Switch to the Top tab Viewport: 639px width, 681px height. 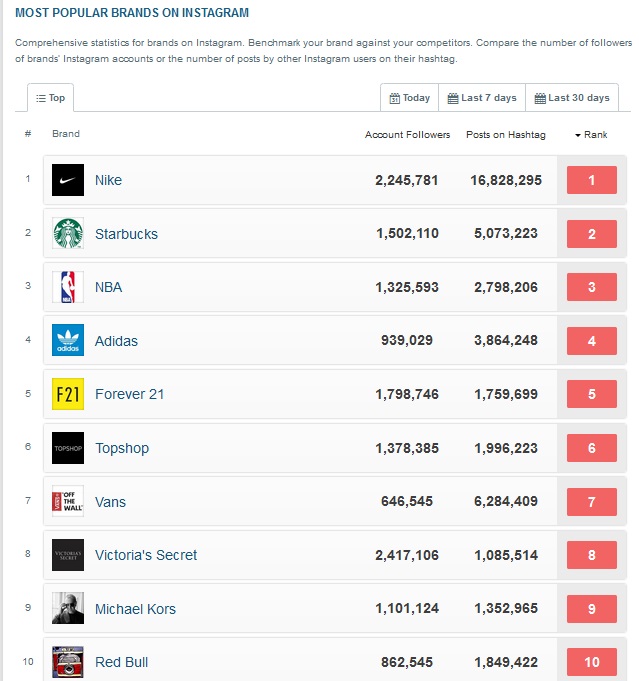[50, 98]
